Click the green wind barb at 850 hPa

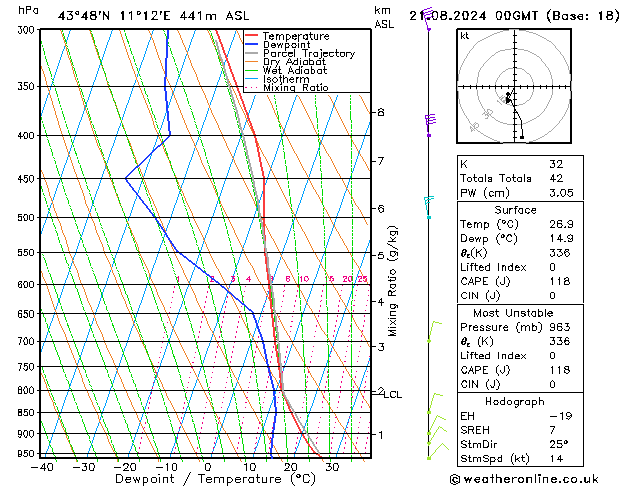click(x=435, y=403)
